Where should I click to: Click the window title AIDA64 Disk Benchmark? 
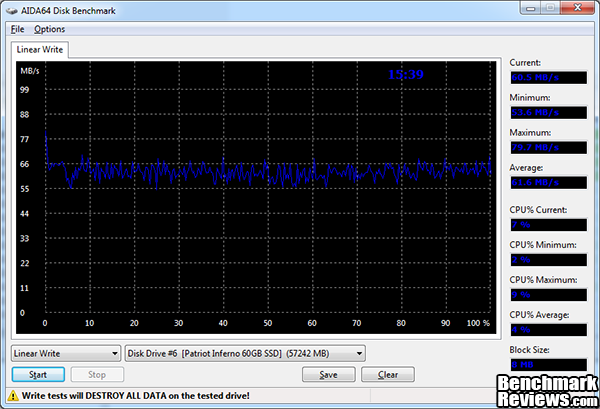click(68, 11)
